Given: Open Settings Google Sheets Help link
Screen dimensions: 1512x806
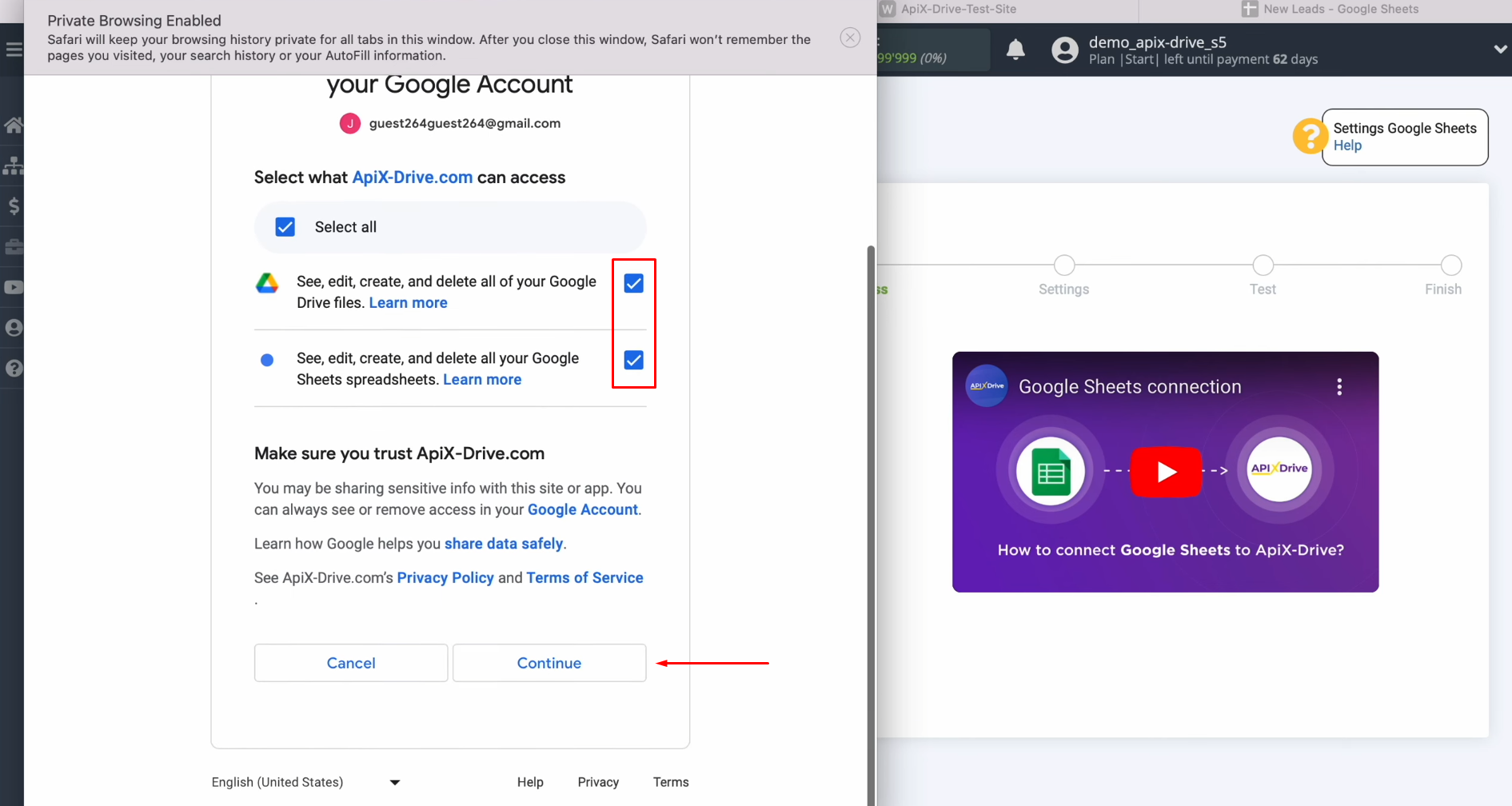Looking at the screenshot, I should (x=1347, y=146).
